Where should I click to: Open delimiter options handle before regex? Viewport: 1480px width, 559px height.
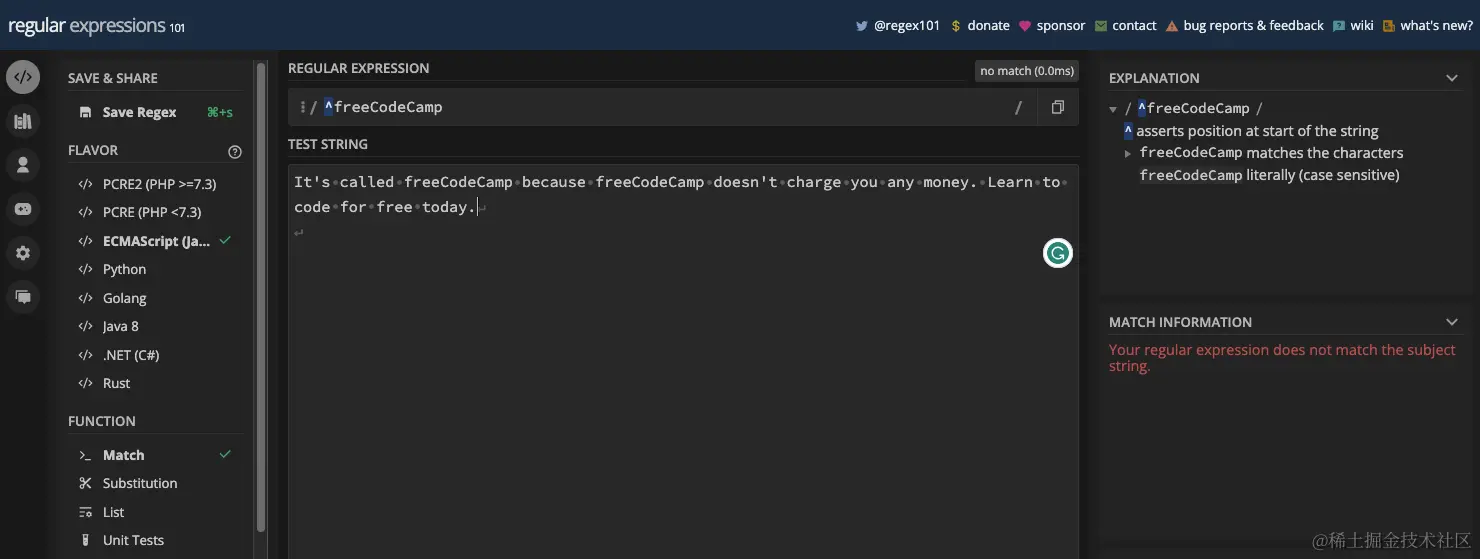pos(302,107)
